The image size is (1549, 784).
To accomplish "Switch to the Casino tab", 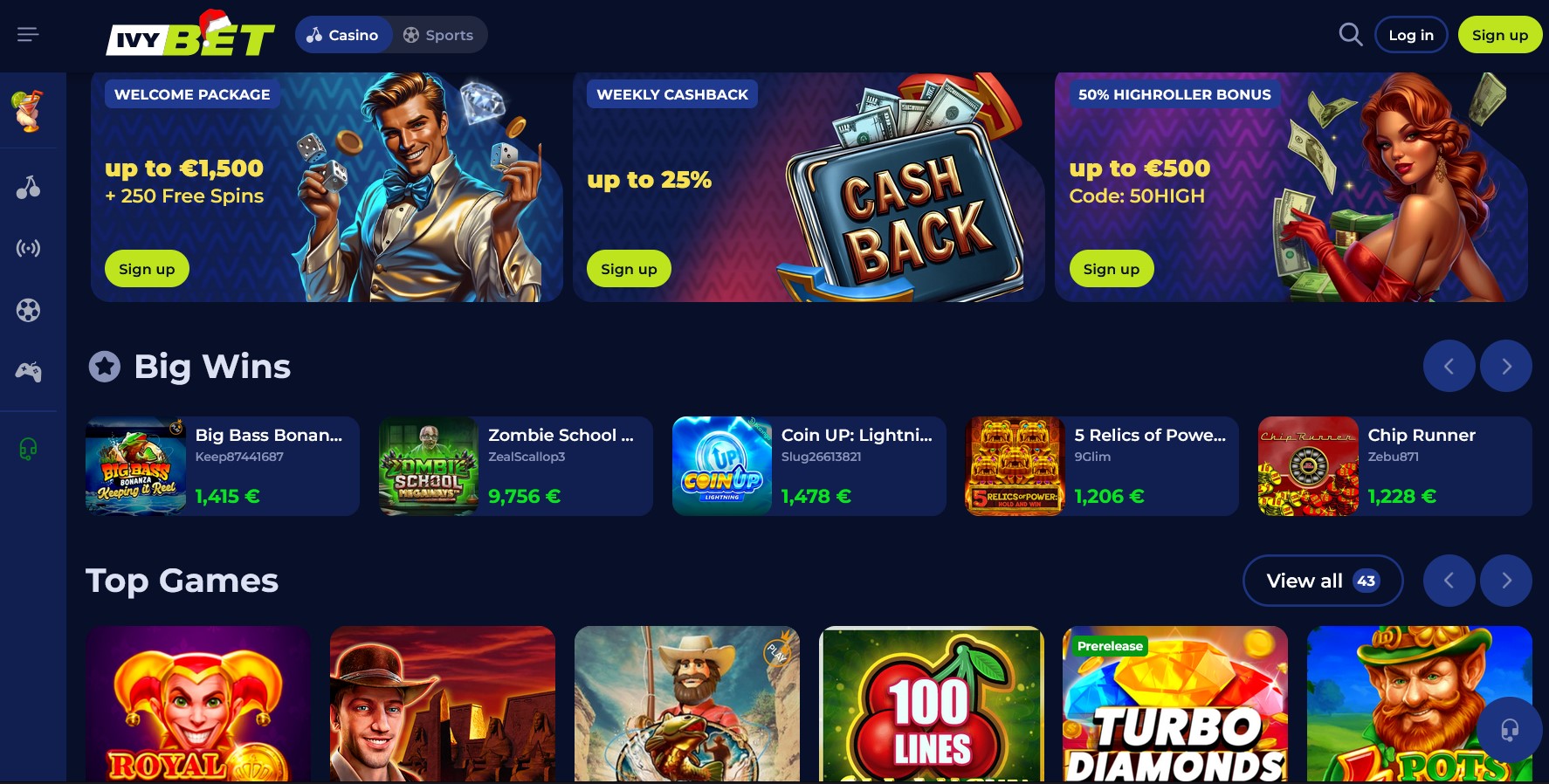I will [x=343, y=35].
